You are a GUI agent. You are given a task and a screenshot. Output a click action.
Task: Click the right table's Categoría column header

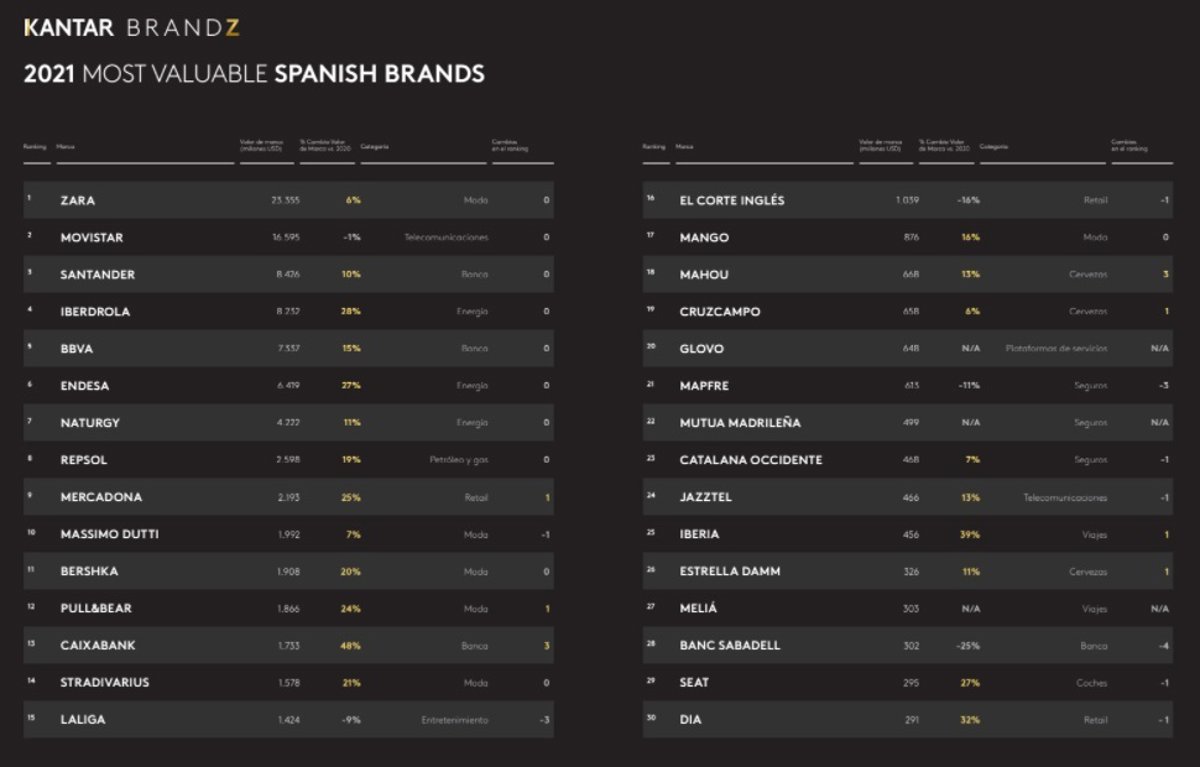point(994,147)
